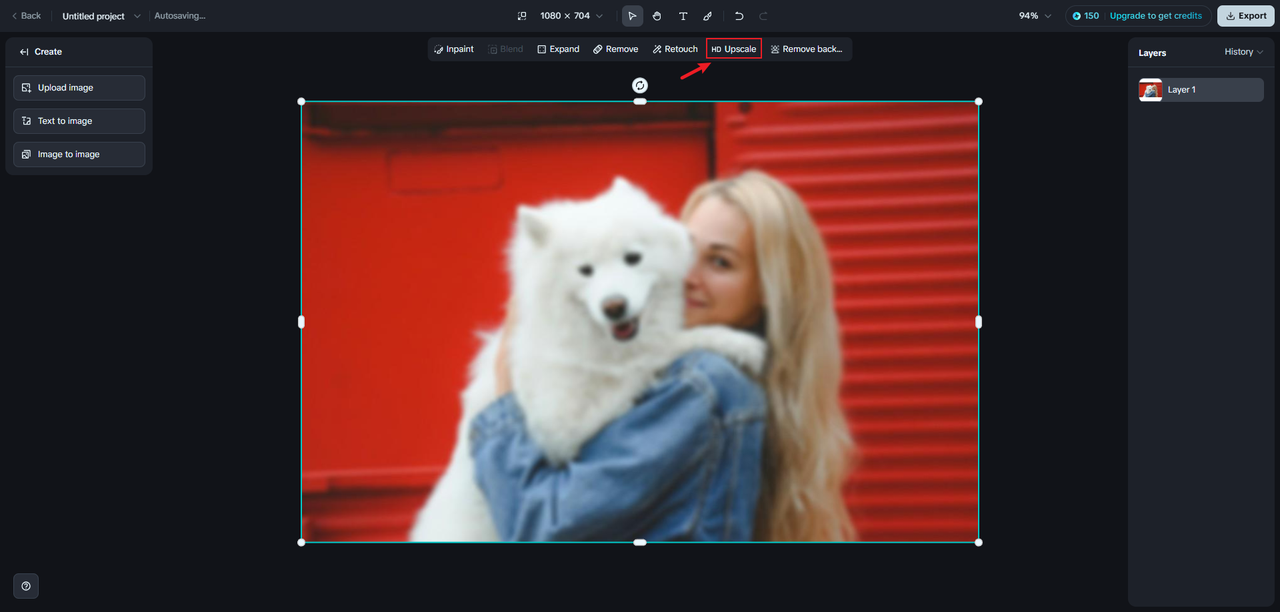Collapse the Create panel
This screenshot has height=612, width=1280.
pyautogui.click(x=24, y=52)
